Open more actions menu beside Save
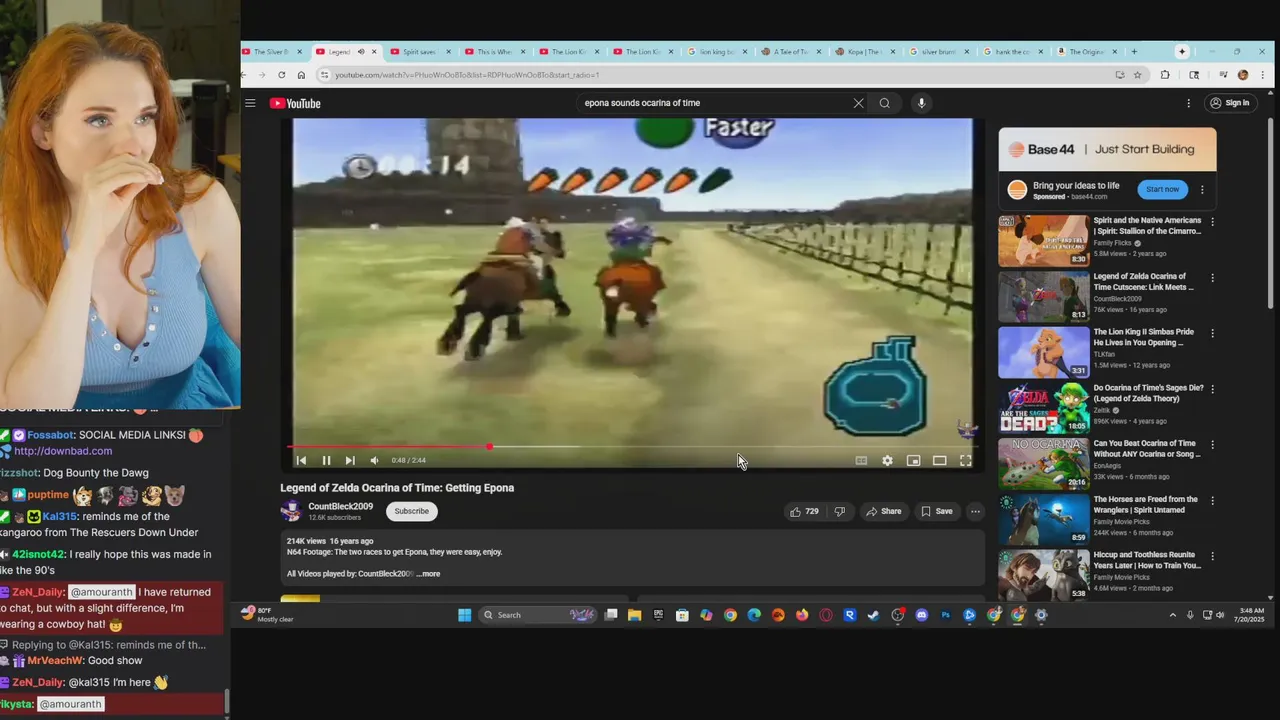The height and width of the screenshot is (720, 1280). 975,511
